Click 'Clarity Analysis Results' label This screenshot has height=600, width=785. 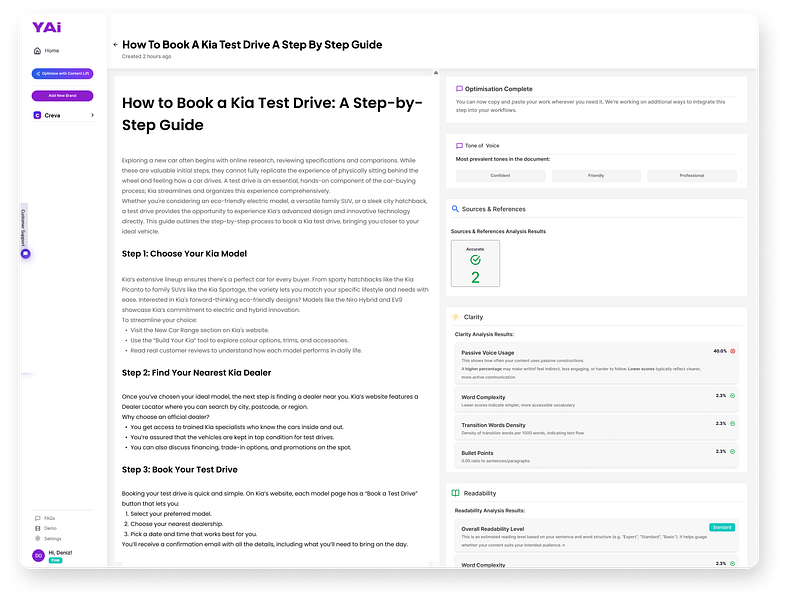(484, 334)
